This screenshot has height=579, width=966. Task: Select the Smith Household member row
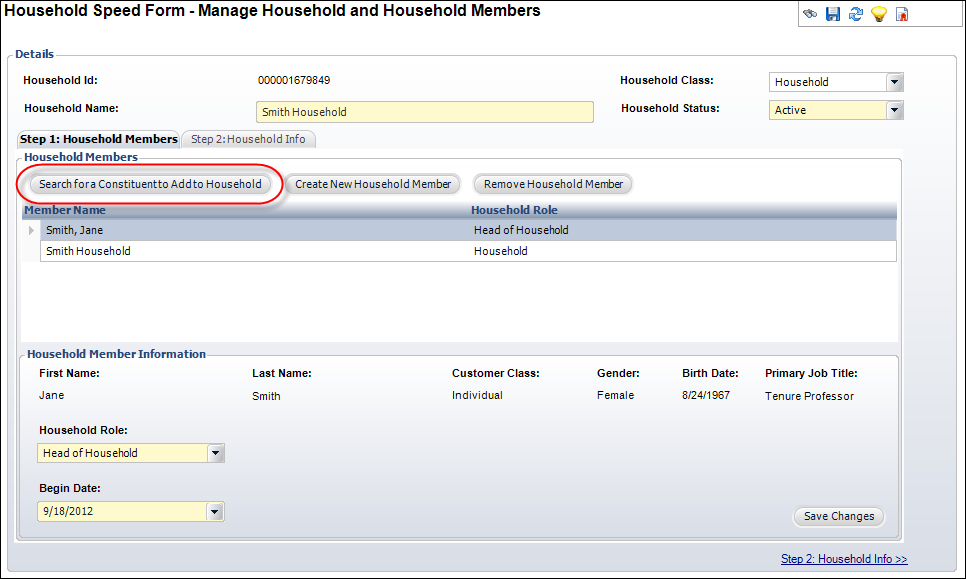468,251
